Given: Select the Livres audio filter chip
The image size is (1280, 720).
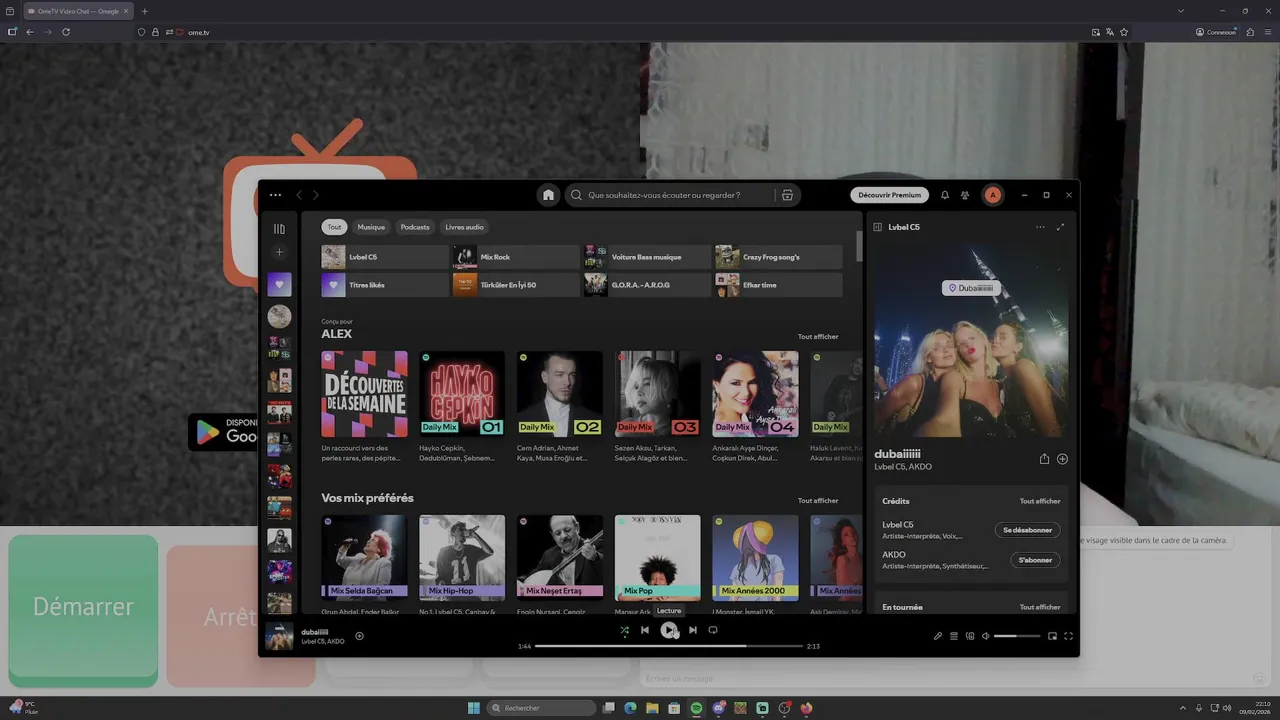Looking at the screenshot, I should pos(464,227).
